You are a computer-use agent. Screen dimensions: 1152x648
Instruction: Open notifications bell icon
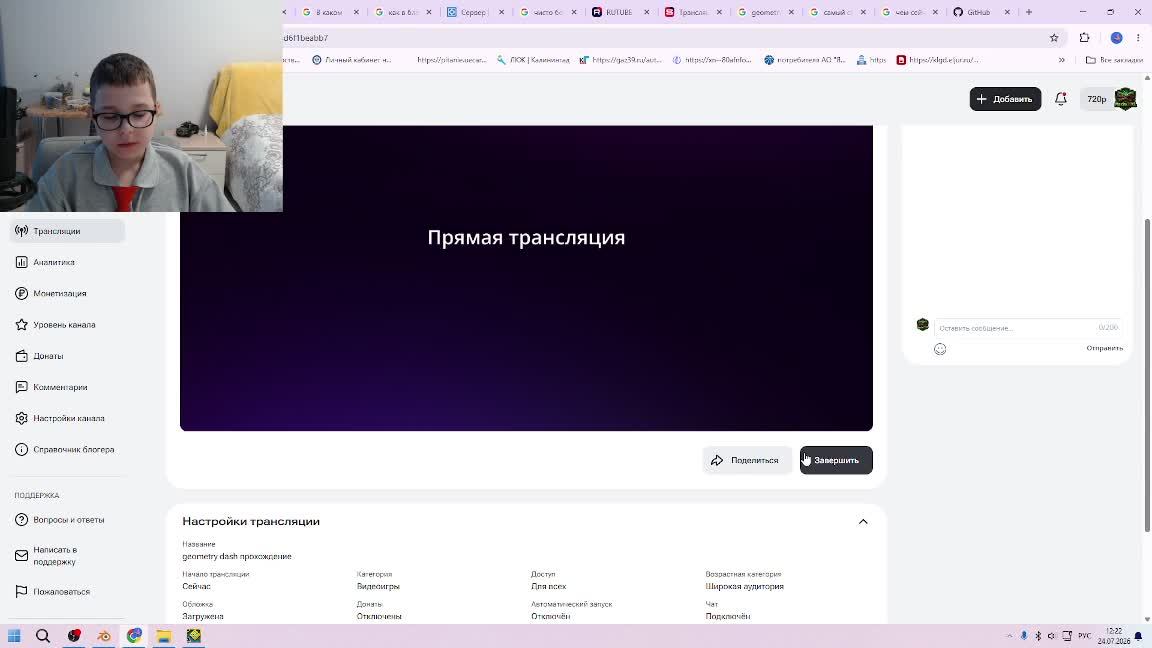1060,98
